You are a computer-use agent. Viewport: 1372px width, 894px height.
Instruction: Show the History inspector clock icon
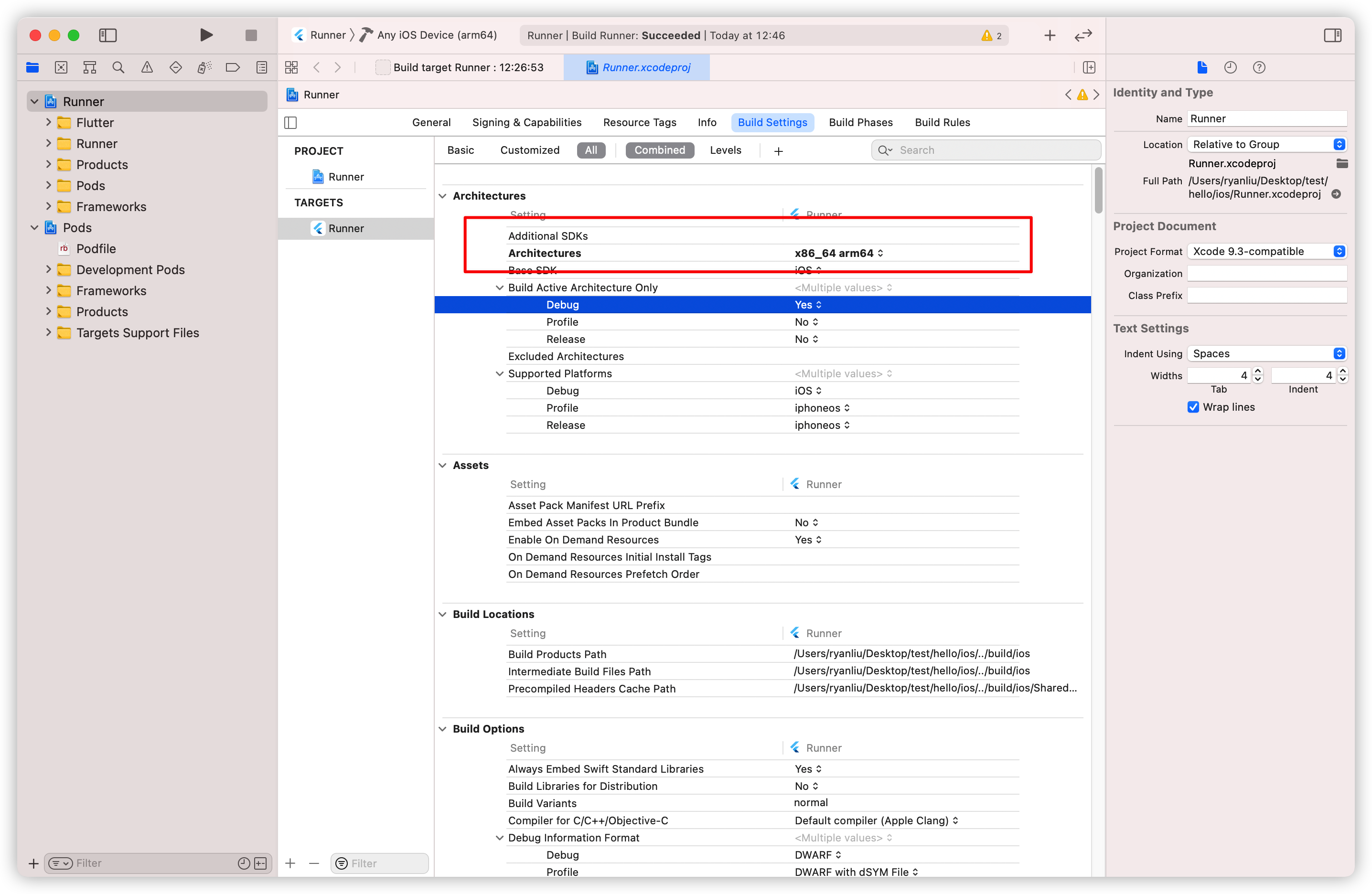click(1230, 67)
